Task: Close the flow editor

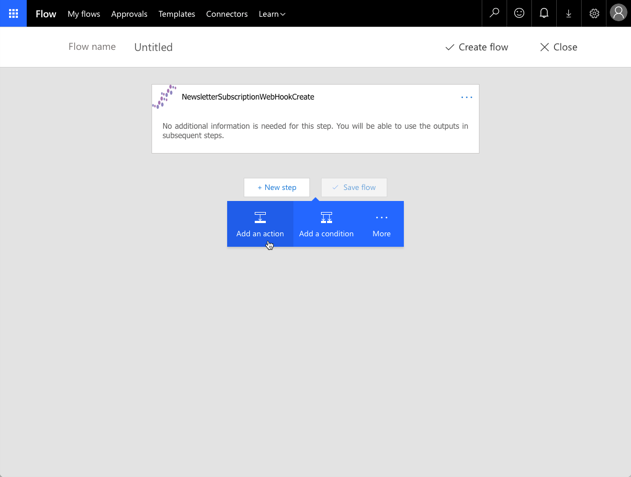Action: [x=559, y=47]
